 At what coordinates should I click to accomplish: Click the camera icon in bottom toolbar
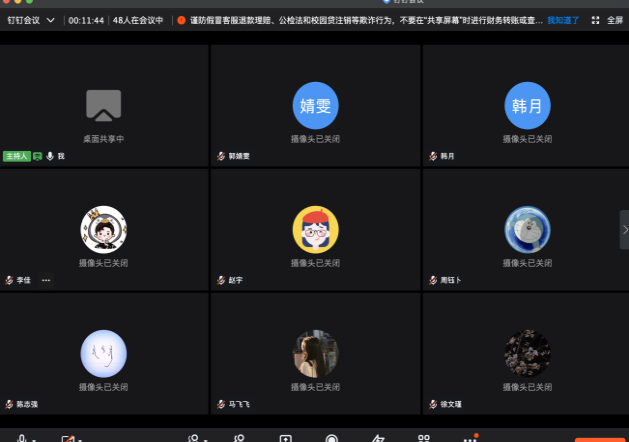(x=68, y=438)
